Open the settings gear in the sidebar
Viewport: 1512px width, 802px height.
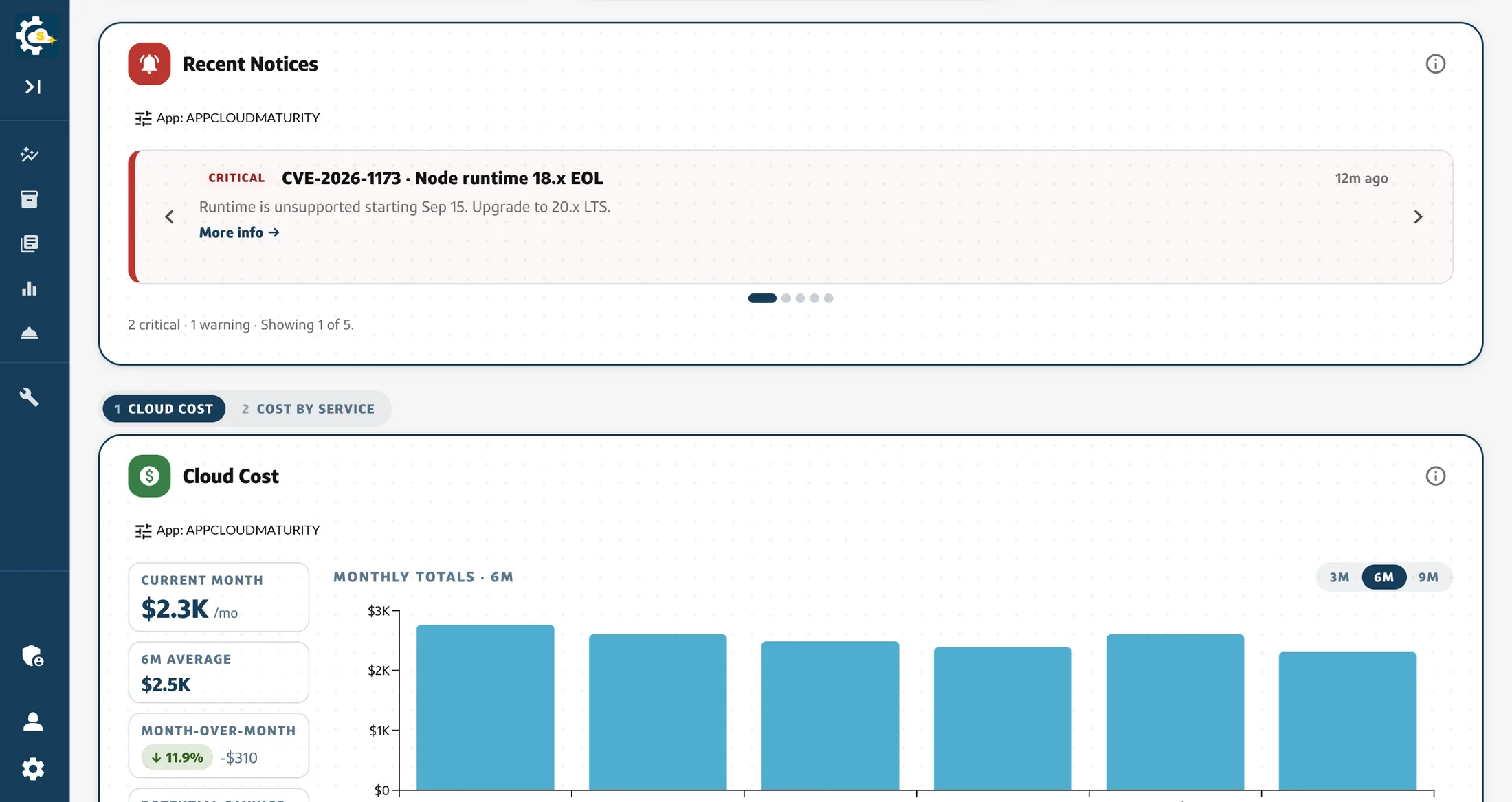pyautogui.click(x=33, y=768)
